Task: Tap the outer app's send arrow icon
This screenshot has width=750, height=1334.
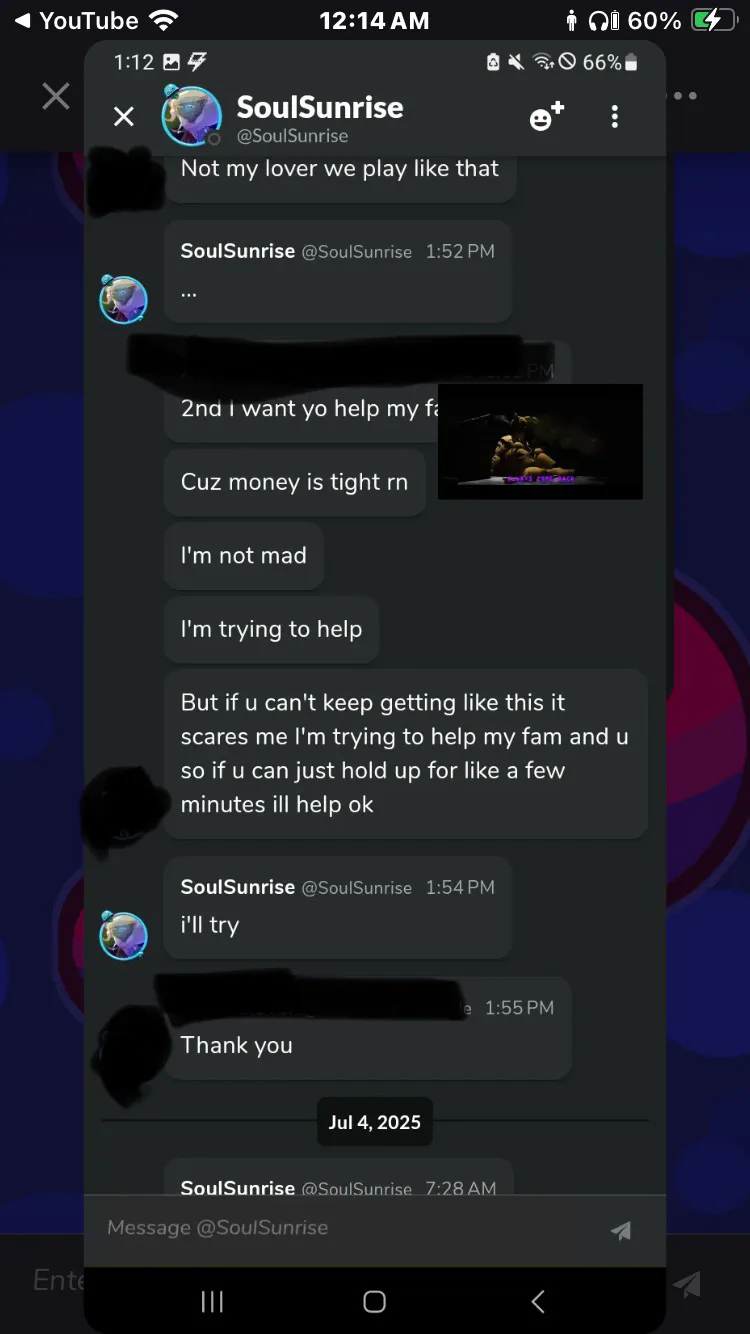Action: click(687, 1283)
